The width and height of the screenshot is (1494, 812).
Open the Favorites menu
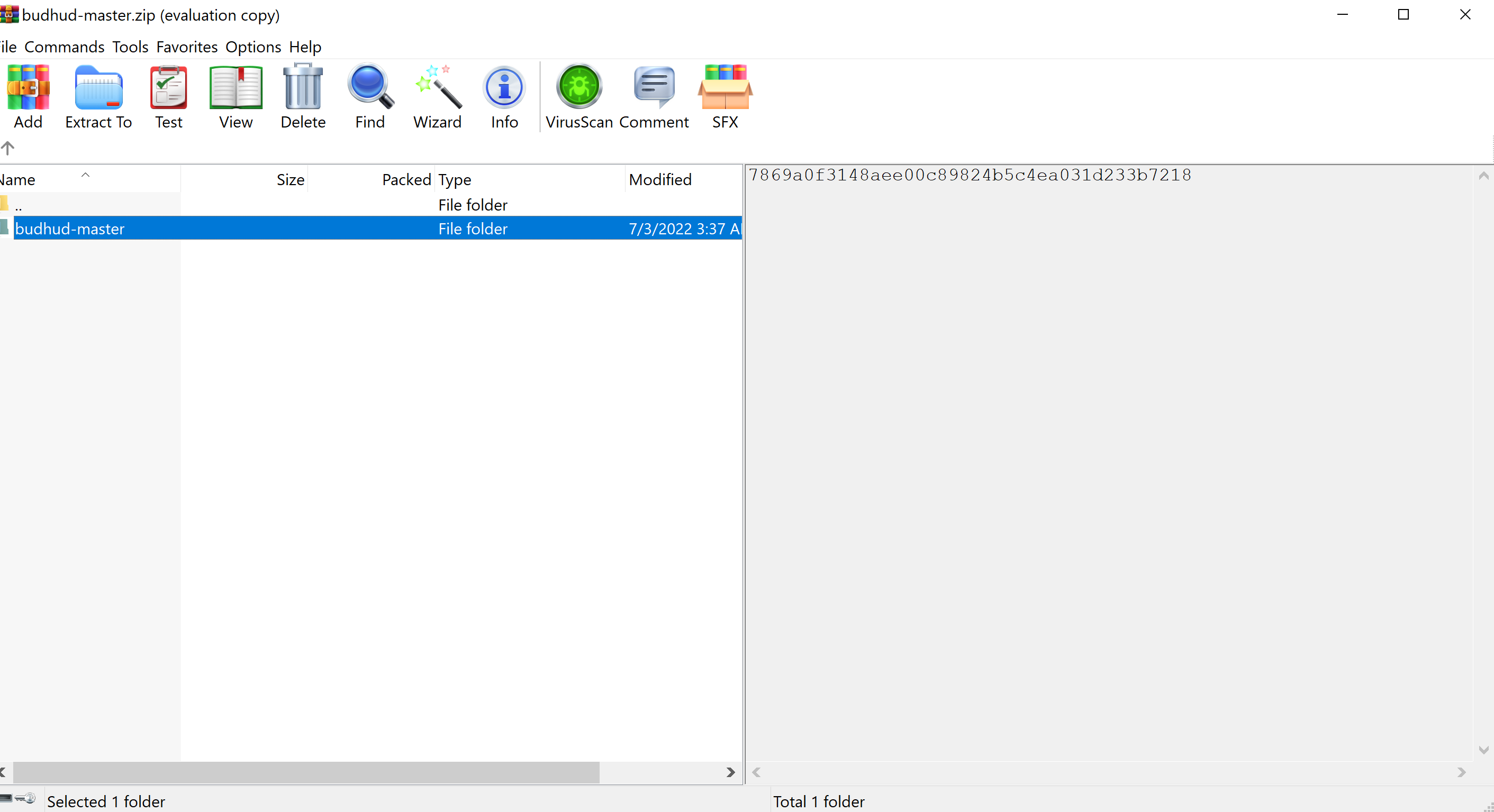pyautogui.click(x=187, y=47)
